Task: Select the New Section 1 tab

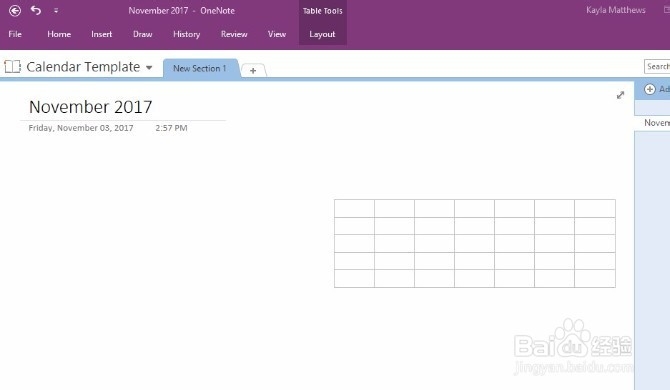Action: point(200,68)
